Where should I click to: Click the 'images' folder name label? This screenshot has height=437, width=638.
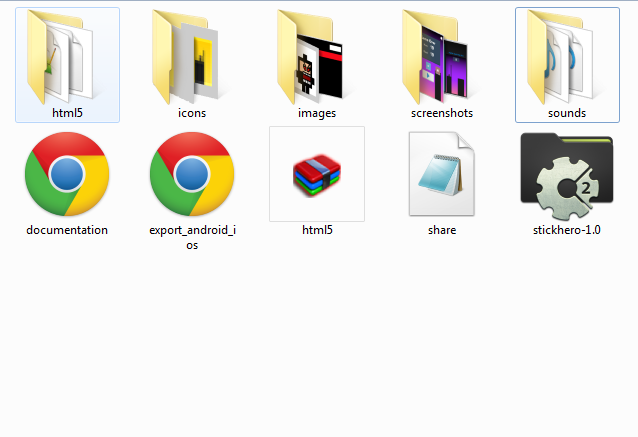tap(317, 113)
